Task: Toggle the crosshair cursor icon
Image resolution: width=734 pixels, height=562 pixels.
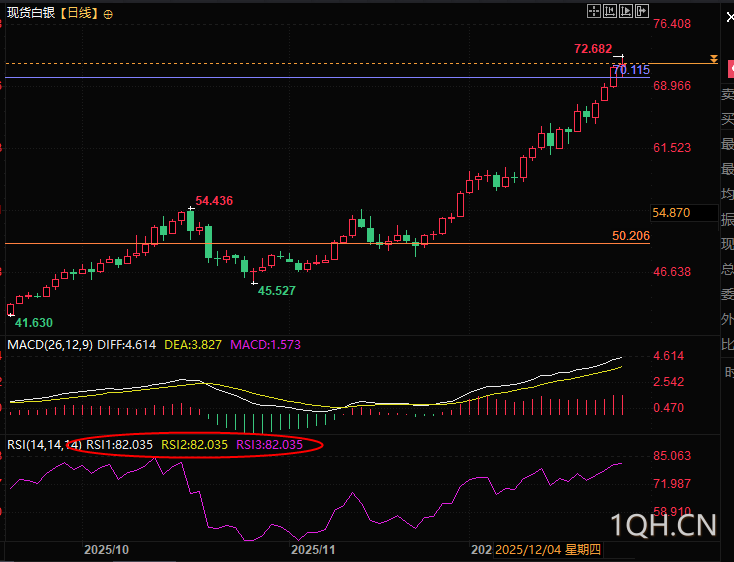Action: [594, 11]
